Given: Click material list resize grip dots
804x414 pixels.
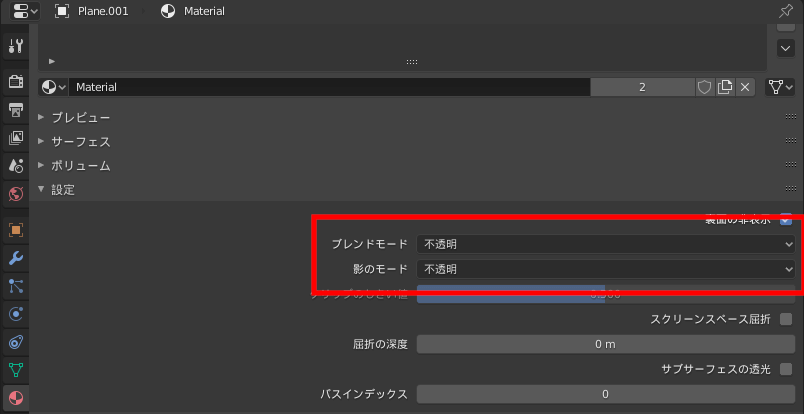Looking at the screenshot, I should pos(412,62).
